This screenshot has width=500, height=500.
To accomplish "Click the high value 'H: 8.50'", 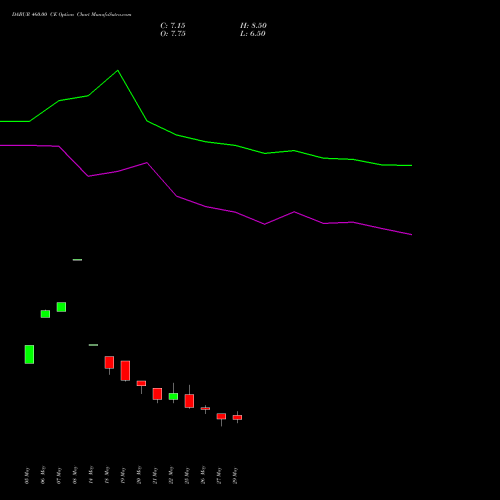I will pyautogui.click(x=253, y=26).
